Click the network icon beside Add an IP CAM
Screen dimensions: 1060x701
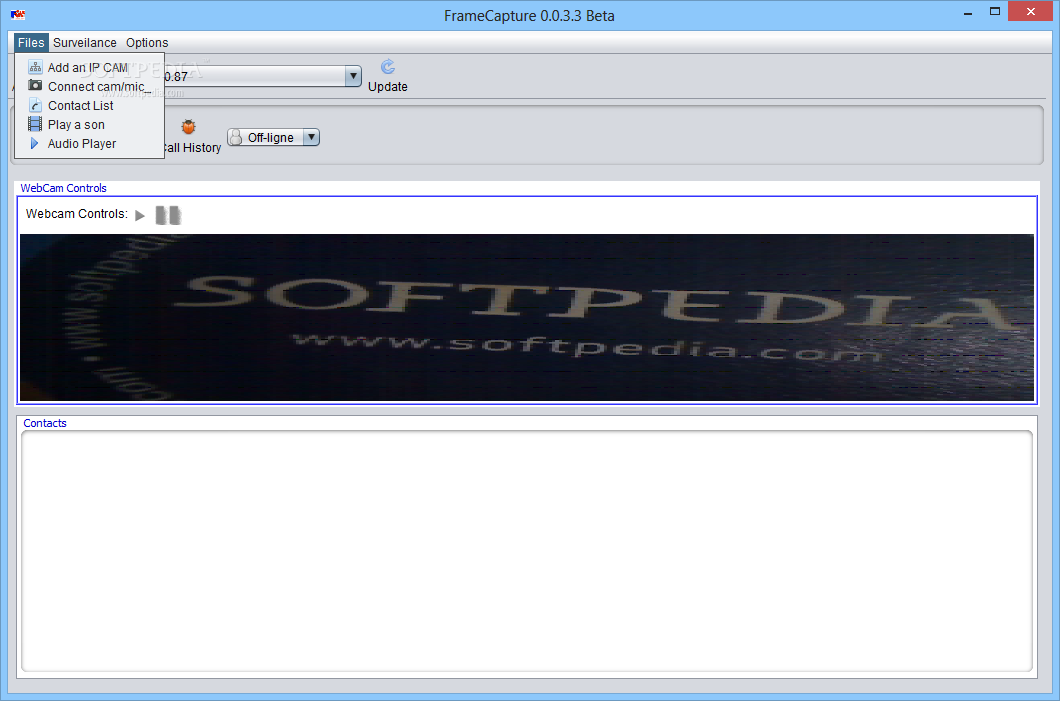(35, 67)
